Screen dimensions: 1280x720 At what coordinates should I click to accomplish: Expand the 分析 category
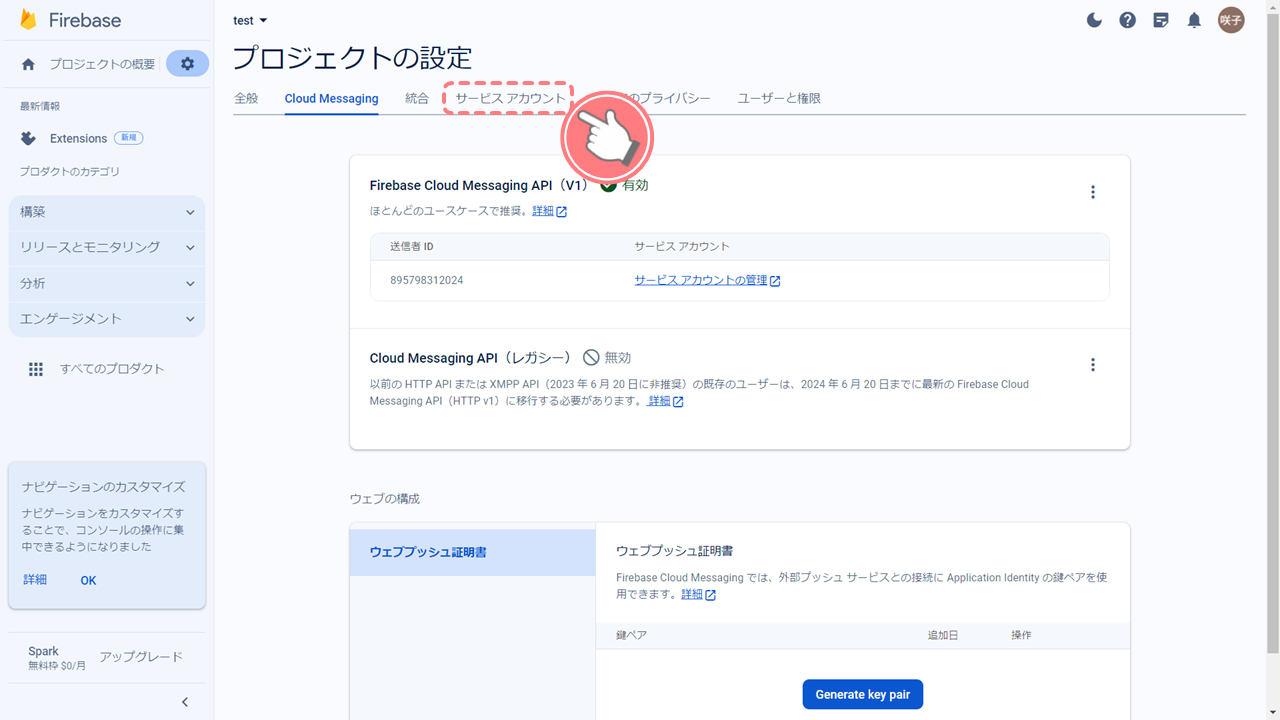(106, 283)
